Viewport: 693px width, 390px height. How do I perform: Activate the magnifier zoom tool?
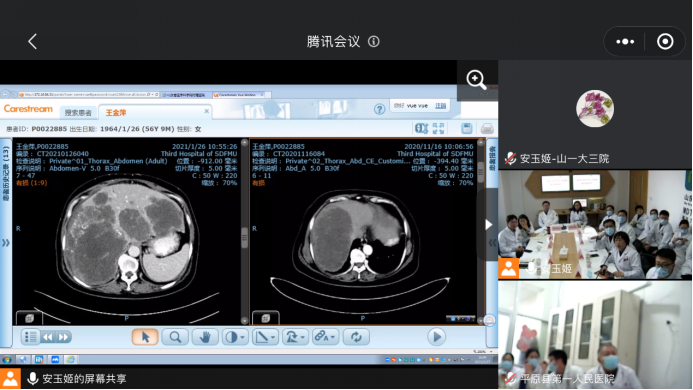point(175,337)
